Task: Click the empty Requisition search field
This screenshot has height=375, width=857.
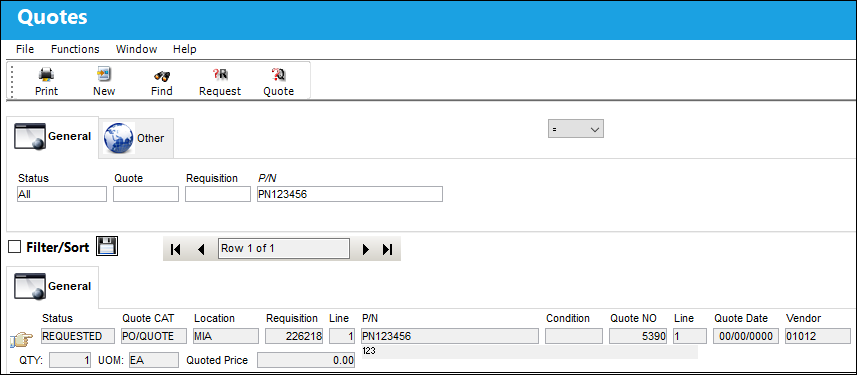Action: point(218,194)
